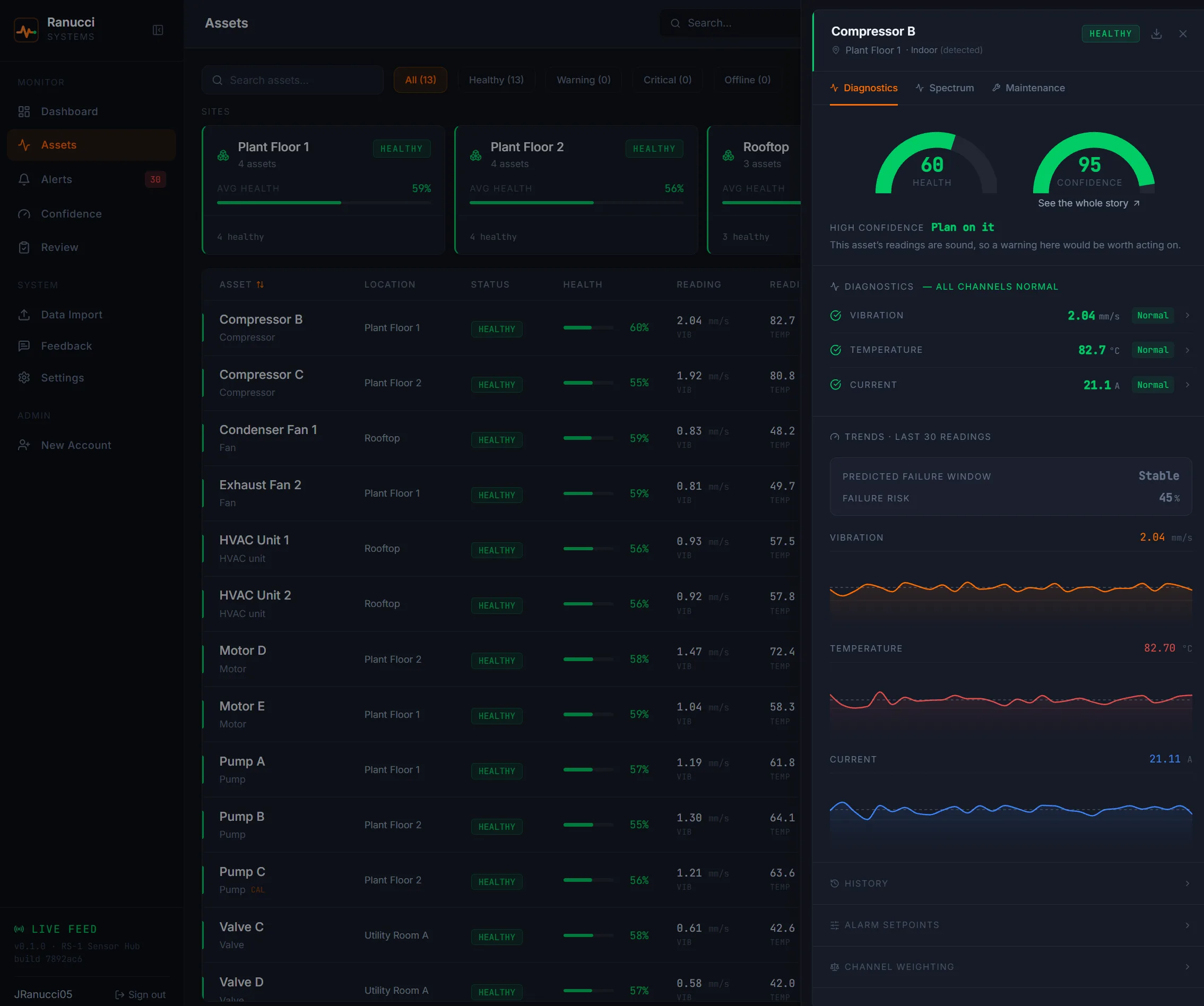The width and height of the screenshot is (1204, 1006).
Task: Expand the History section
Action: pos(1010,883)
